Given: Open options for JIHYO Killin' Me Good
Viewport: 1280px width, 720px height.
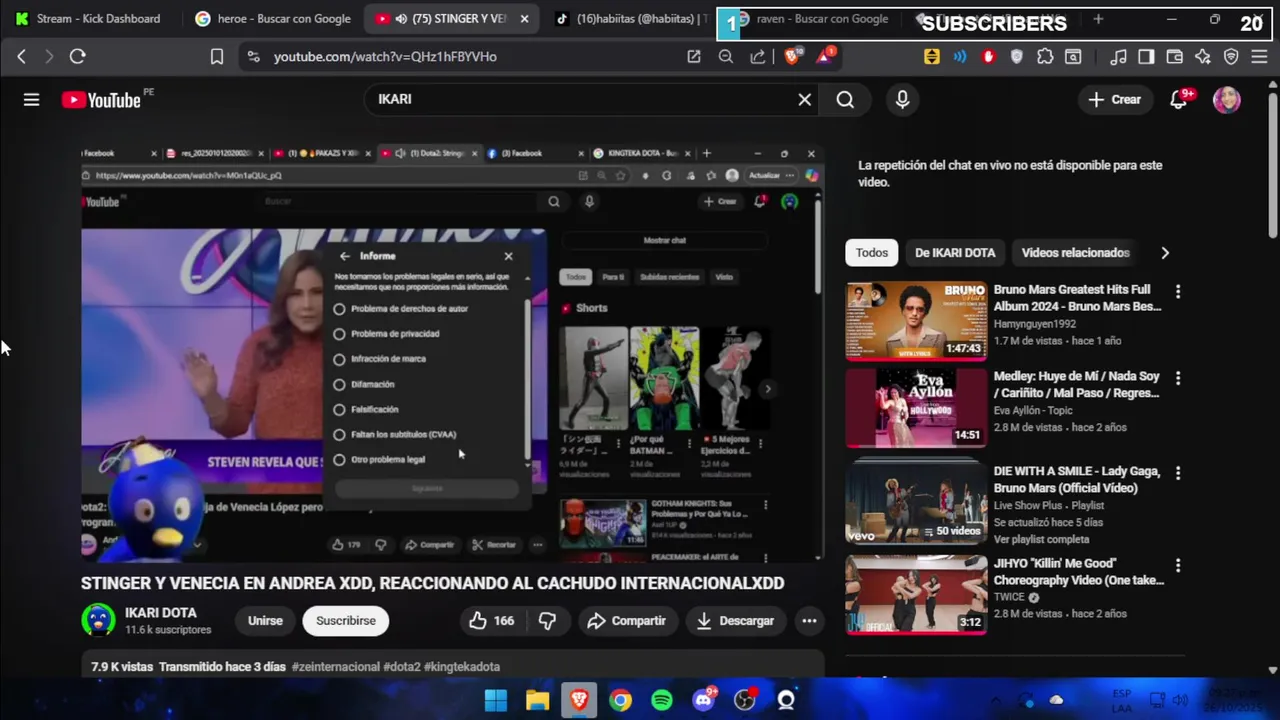Looking at the screenshot, I should point(1177,566).
